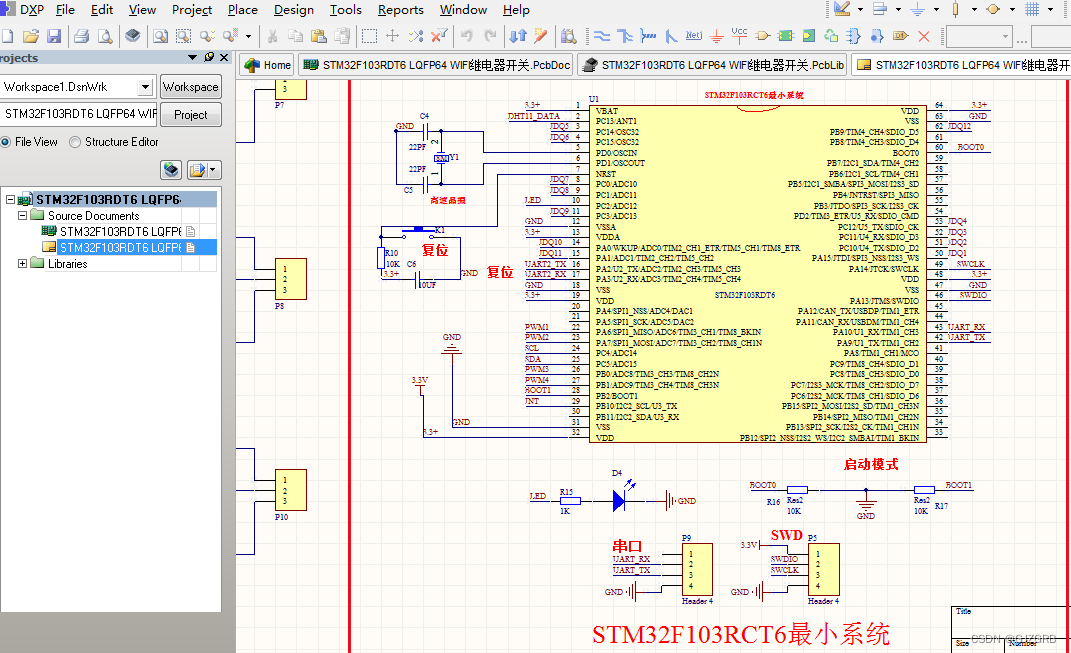Screen dimensions: 1071x653
Task: Pin the Projects panel
Action: (208, 57)
